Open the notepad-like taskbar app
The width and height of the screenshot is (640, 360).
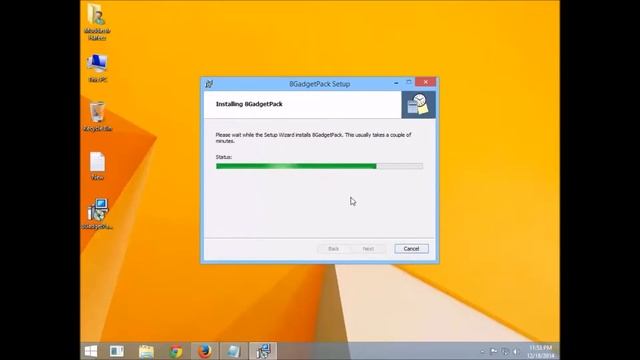[233, 351]
